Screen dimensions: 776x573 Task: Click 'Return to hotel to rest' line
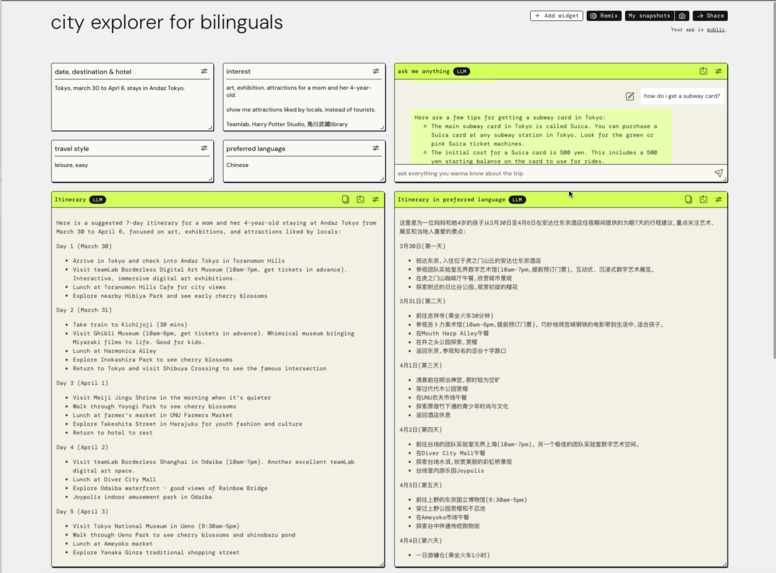tap(112, 432)
